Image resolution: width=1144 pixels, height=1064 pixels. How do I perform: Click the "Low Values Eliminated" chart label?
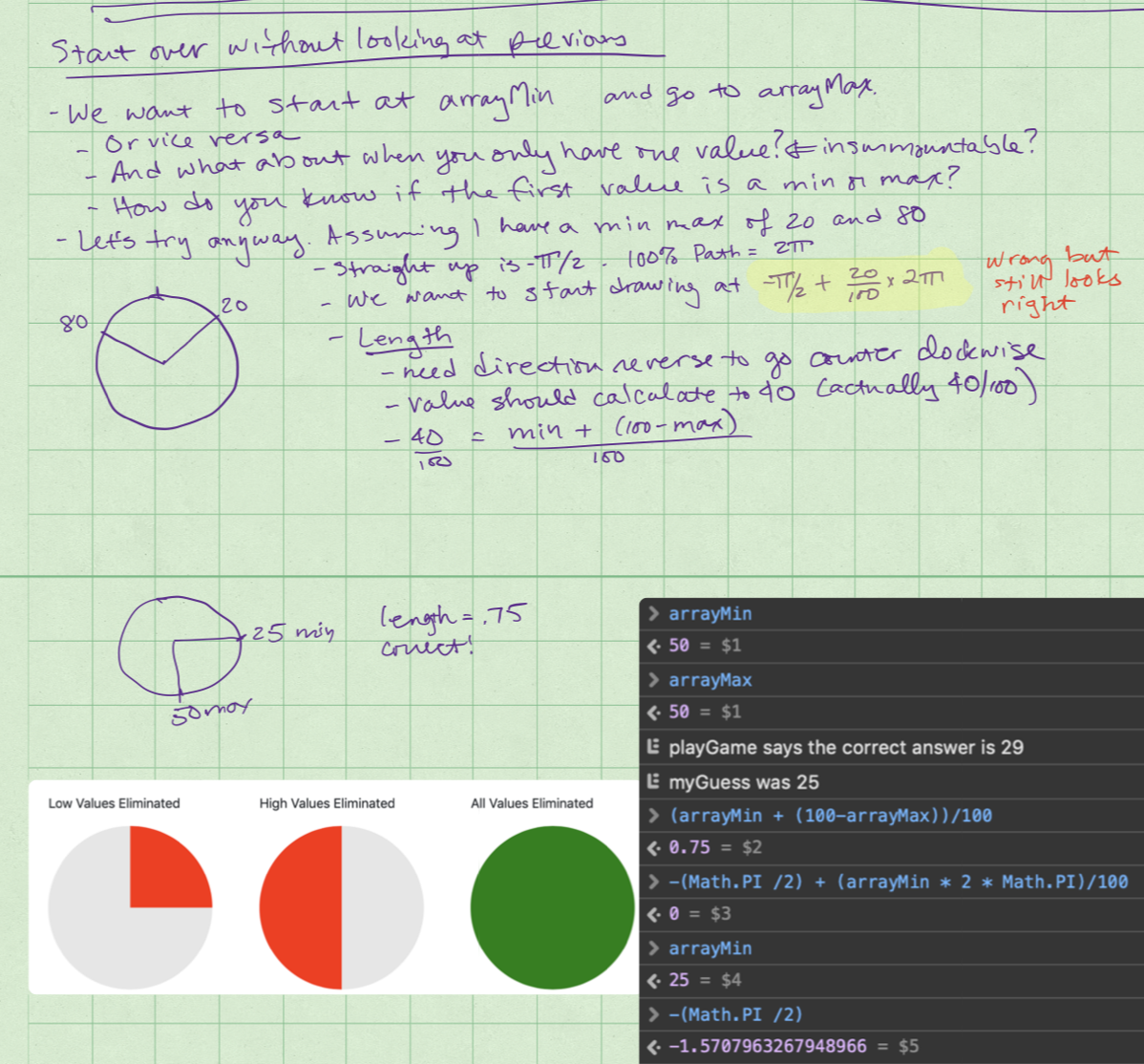coord(114,803)
